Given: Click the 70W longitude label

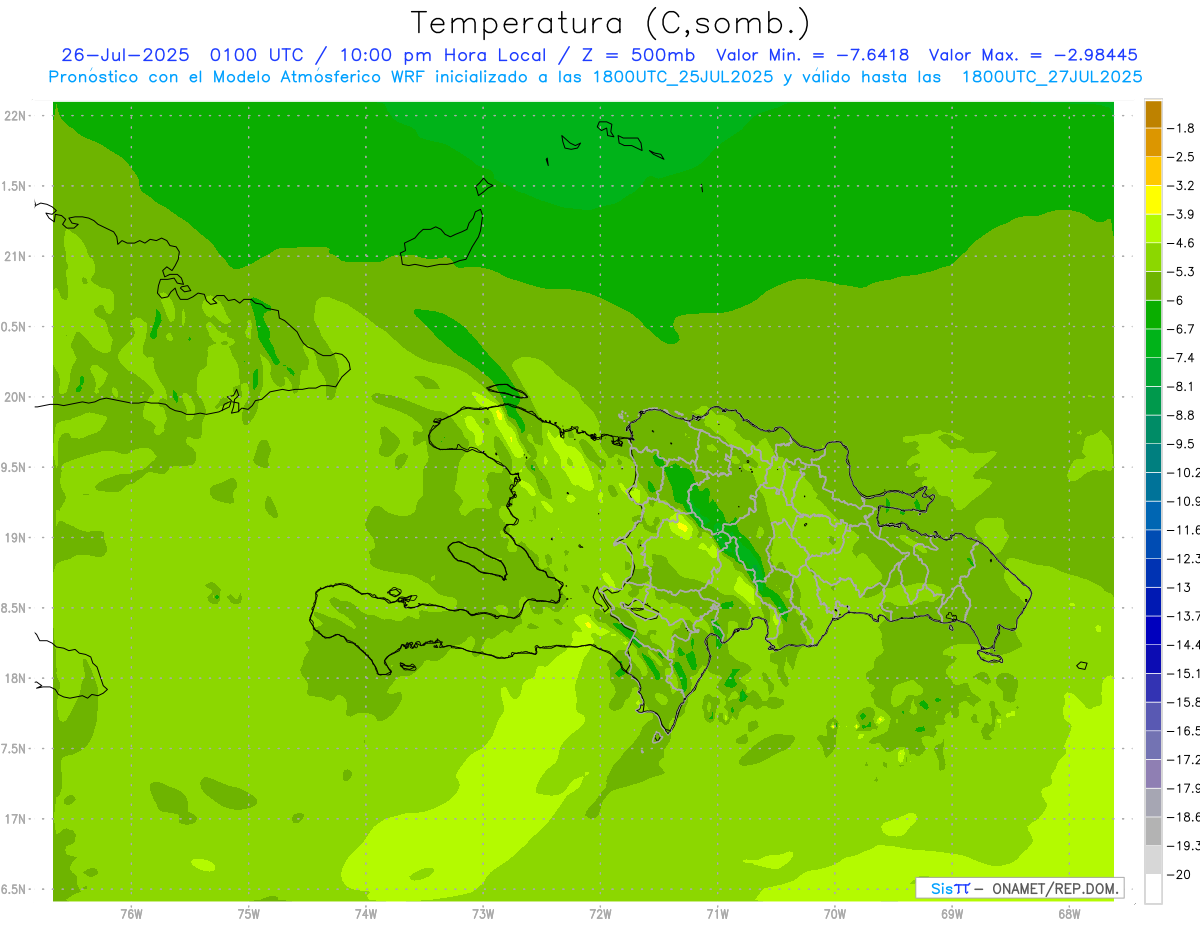Looking at the screenshot, I should tap(835, 913).
